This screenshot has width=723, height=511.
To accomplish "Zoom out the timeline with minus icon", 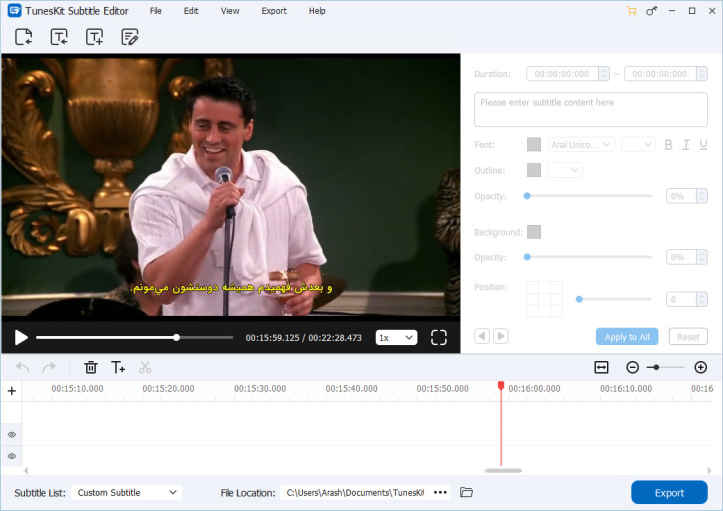I will tap(632, 368).
